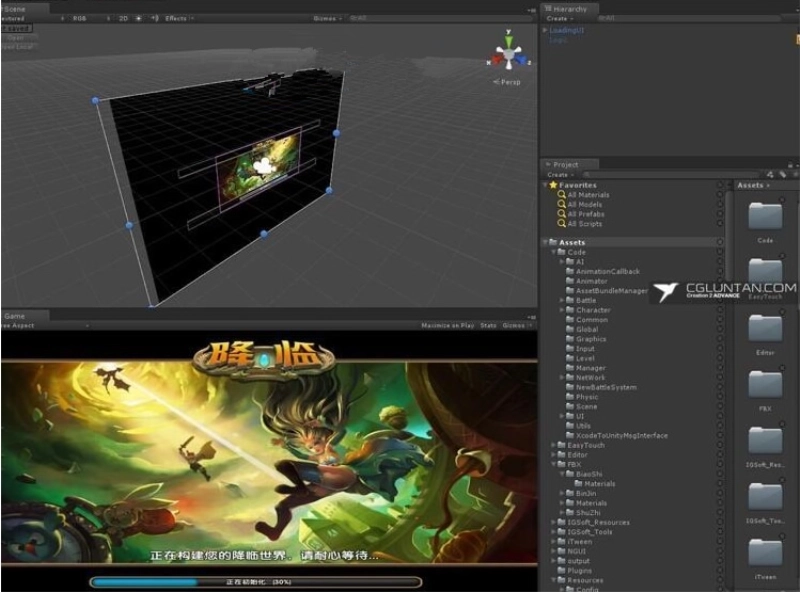The image size is (800, 592).
Task: Collapse the BiaoShi folder arrow
Action: [x=562, y=474]
